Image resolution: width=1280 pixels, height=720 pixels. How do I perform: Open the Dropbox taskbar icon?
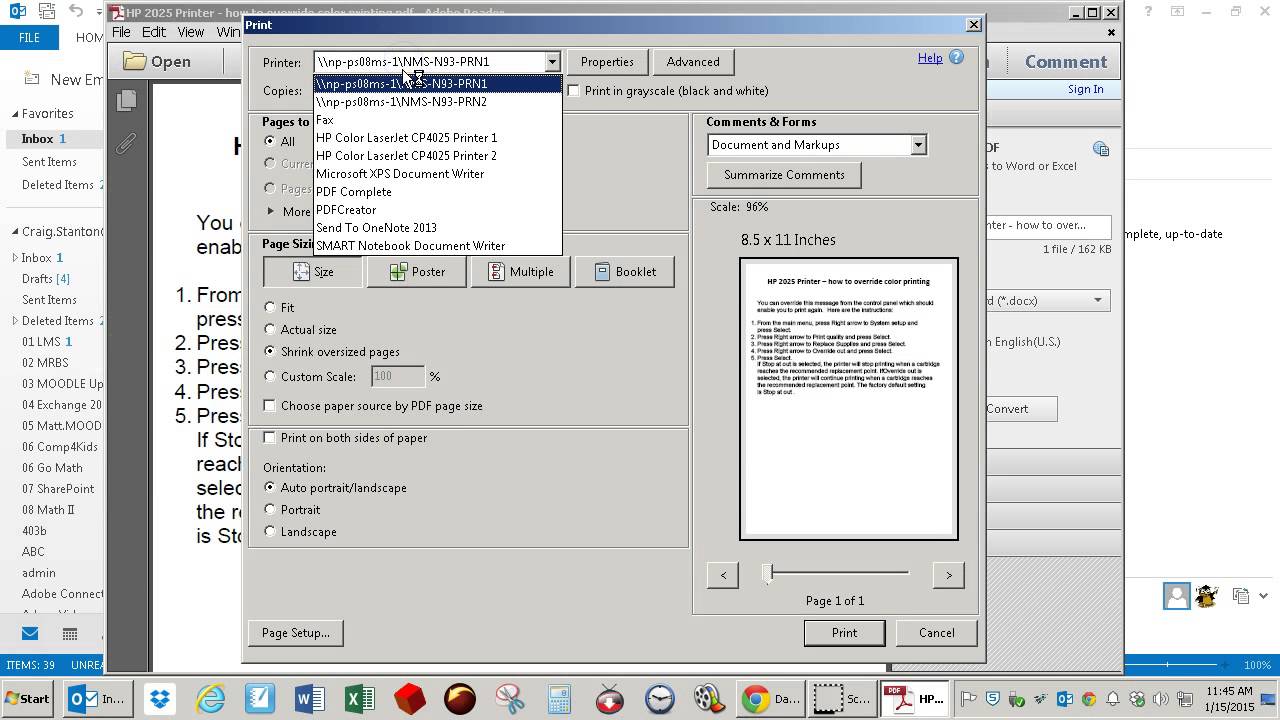click(x=160, y=699)
